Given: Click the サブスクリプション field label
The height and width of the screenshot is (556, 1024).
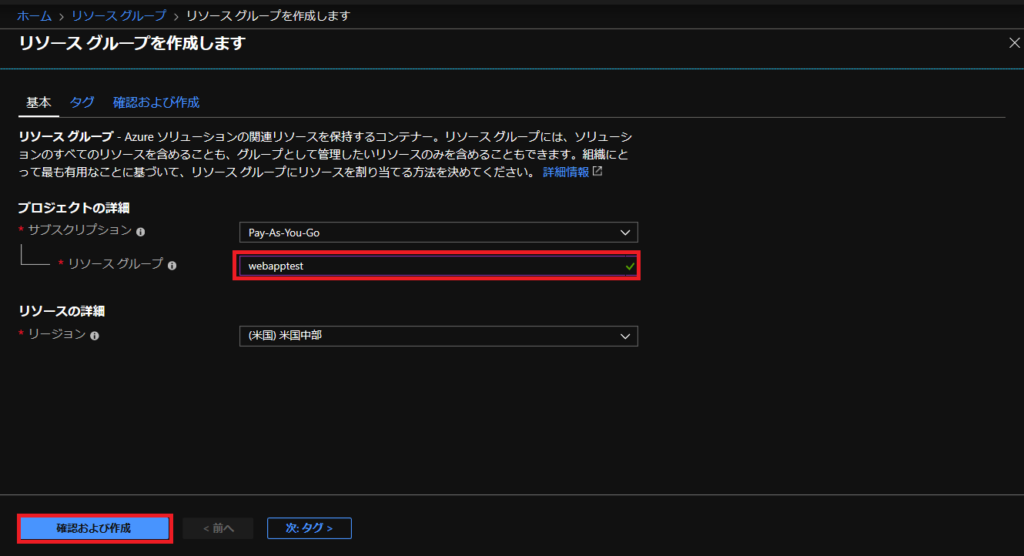Looking at the screenshot, I should pos(80,230).
